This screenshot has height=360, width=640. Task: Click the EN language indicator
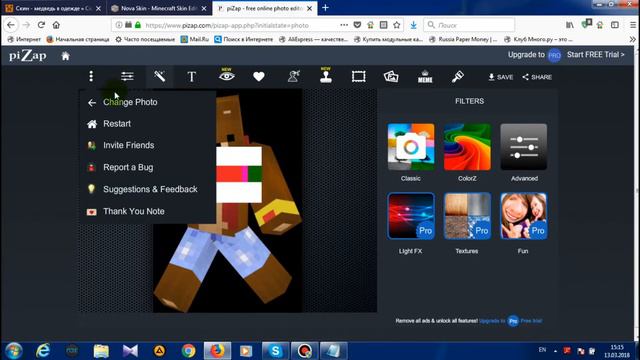pyautogui.click(x=542, y=350)
